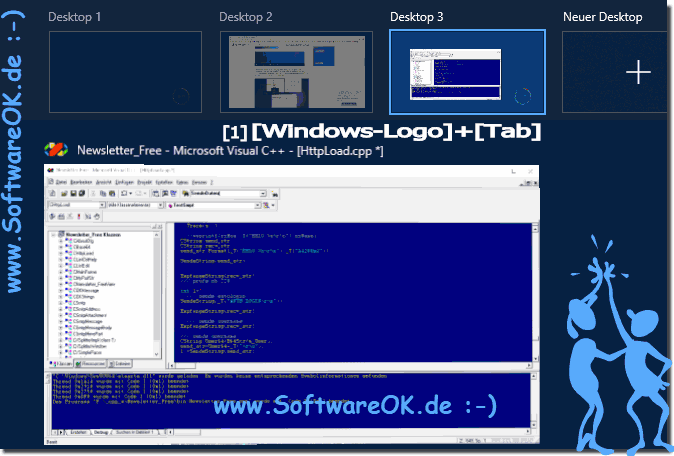This screenshot has width=674, height=456.
Task: Open the Undo history dropdown arrow
Action: coord(130,193)
